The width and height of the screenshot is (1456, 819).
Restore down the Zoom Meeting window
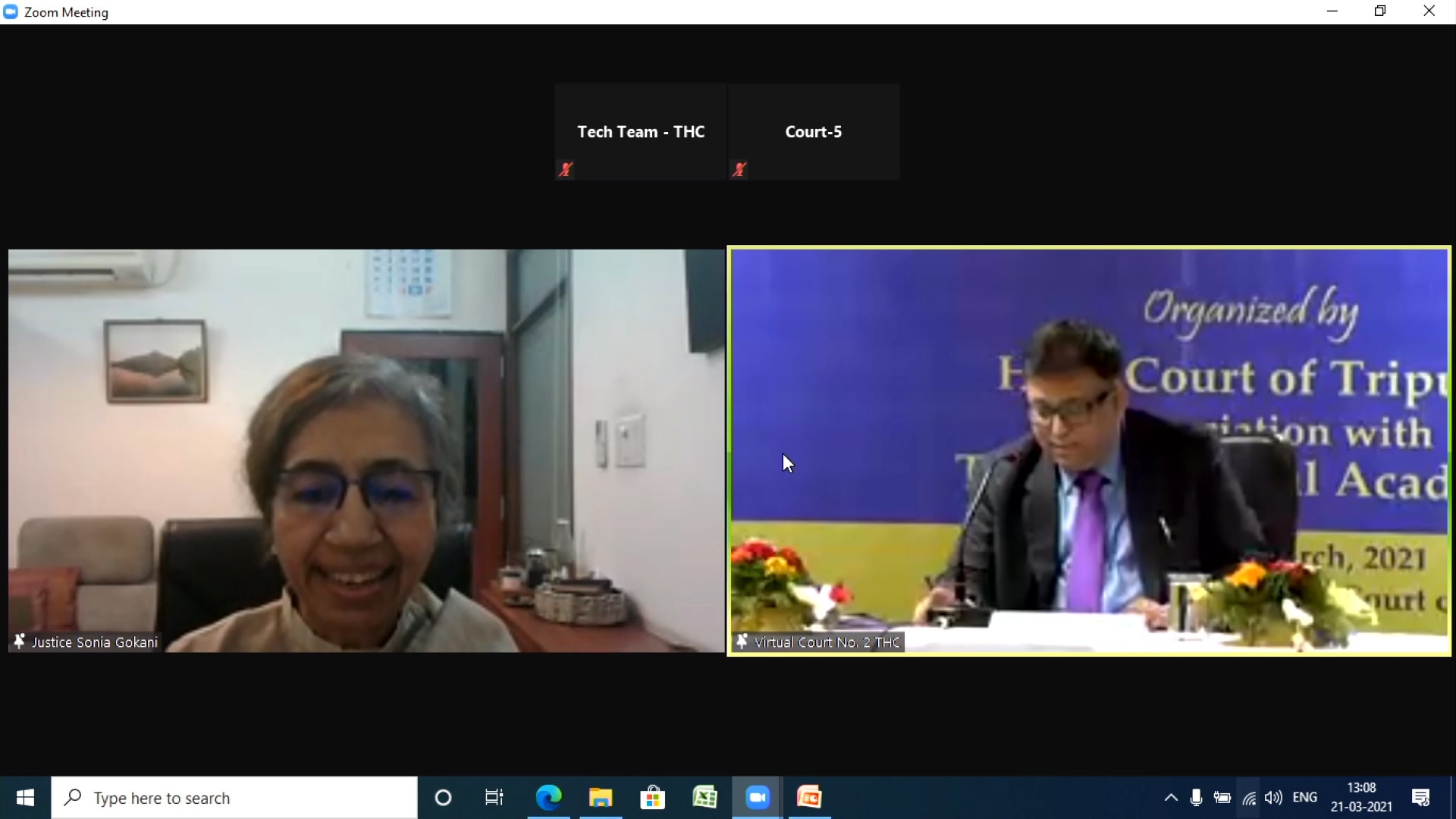click(x=1380, y=11)
